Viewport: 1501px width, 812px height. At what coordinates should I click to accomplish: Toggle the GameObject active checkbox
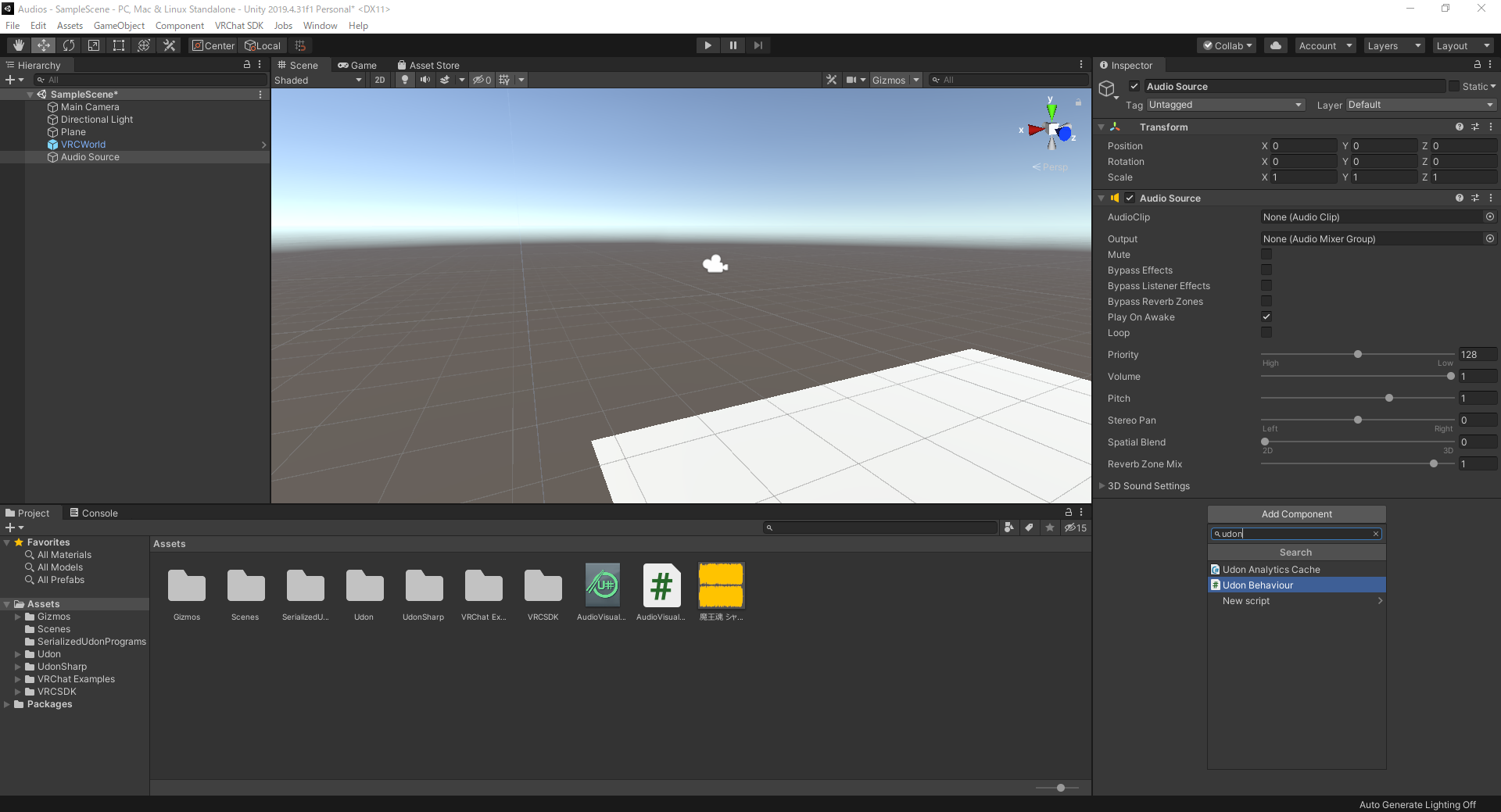tap(1134, 86)
